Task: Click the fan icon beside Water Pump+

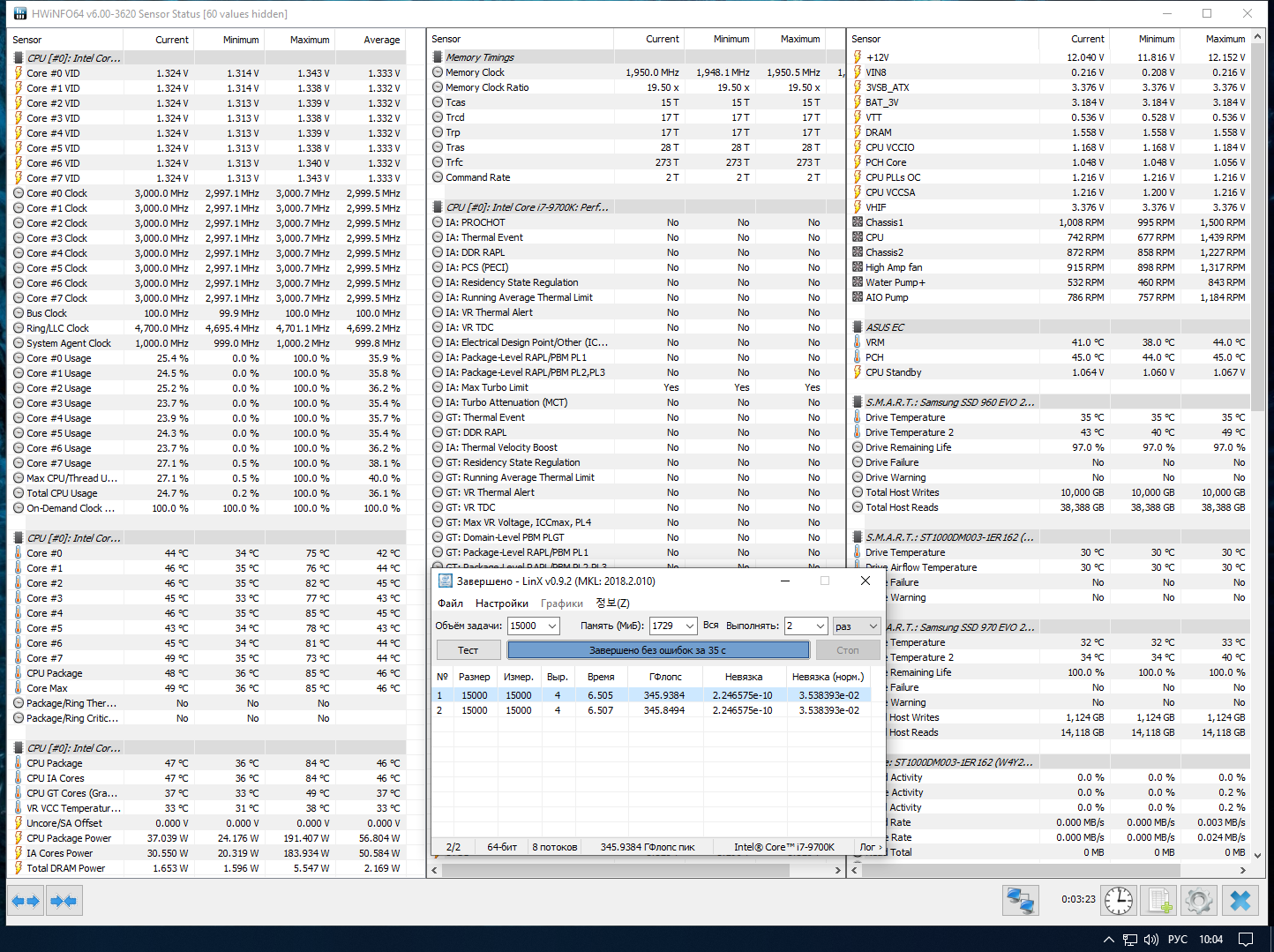Action: click(x=858, y=282)
